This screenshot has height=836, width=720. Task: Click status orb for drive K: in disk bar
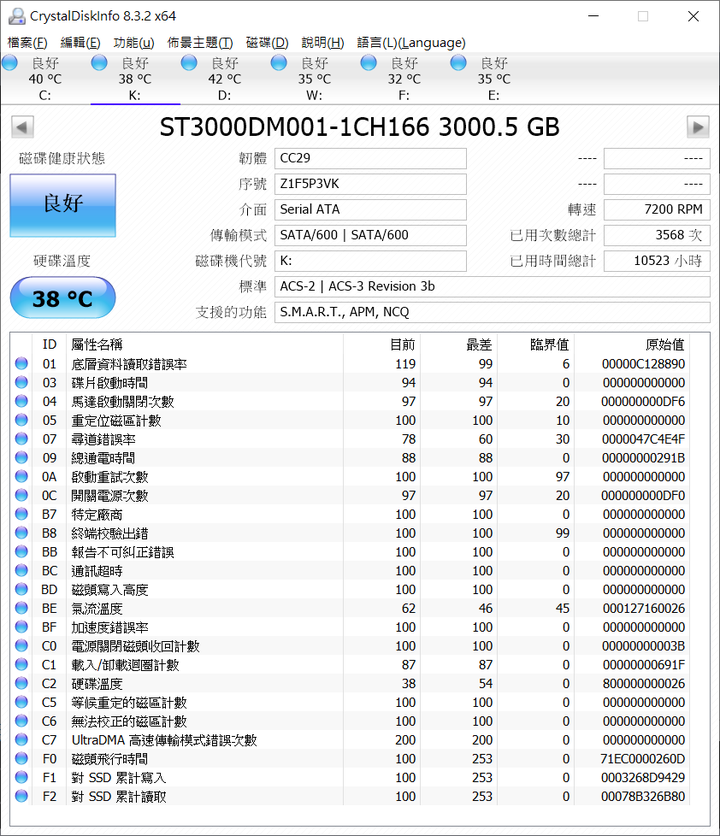point(99,63)
